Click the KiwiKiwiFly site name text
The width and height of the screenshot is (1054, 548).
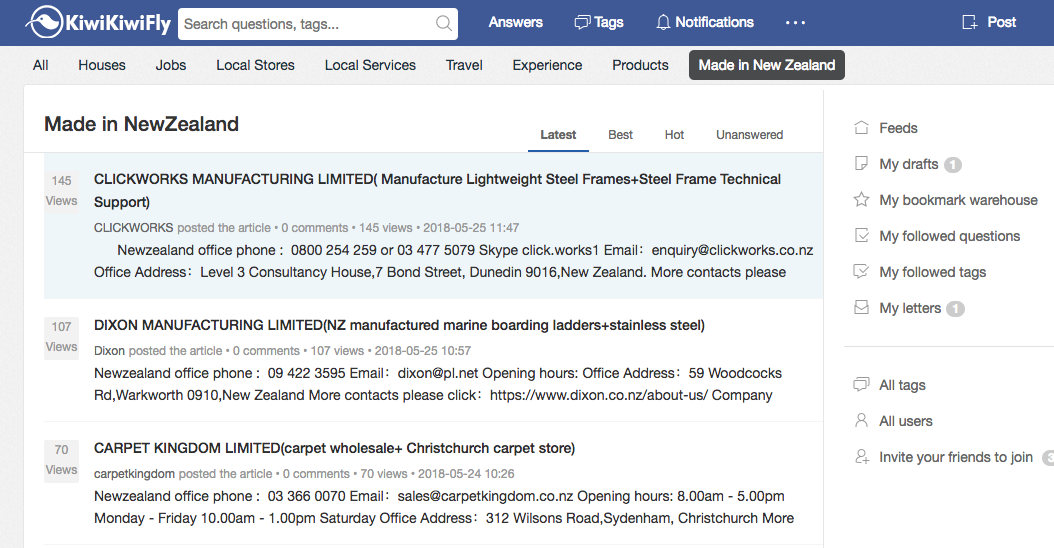point(118,24)
